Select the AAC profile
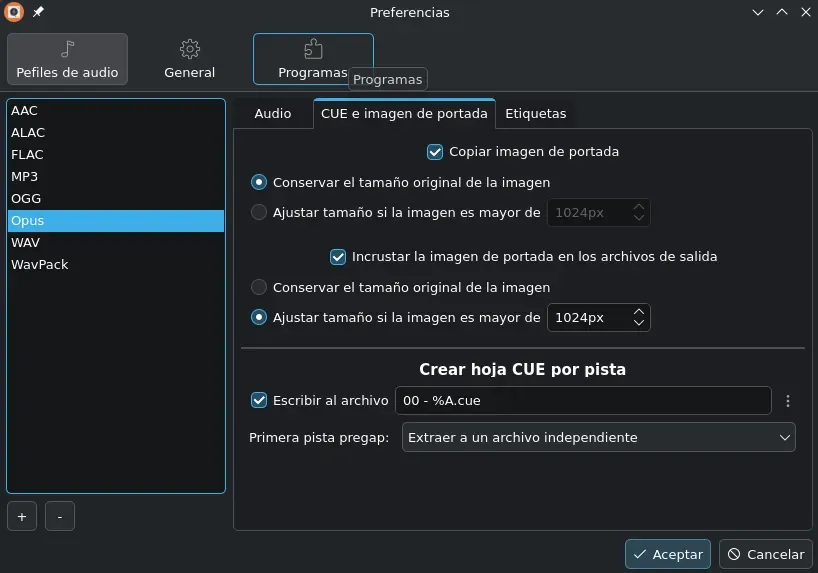The height and width of the screenshot is (573, 818). click(x=116, y=111)
